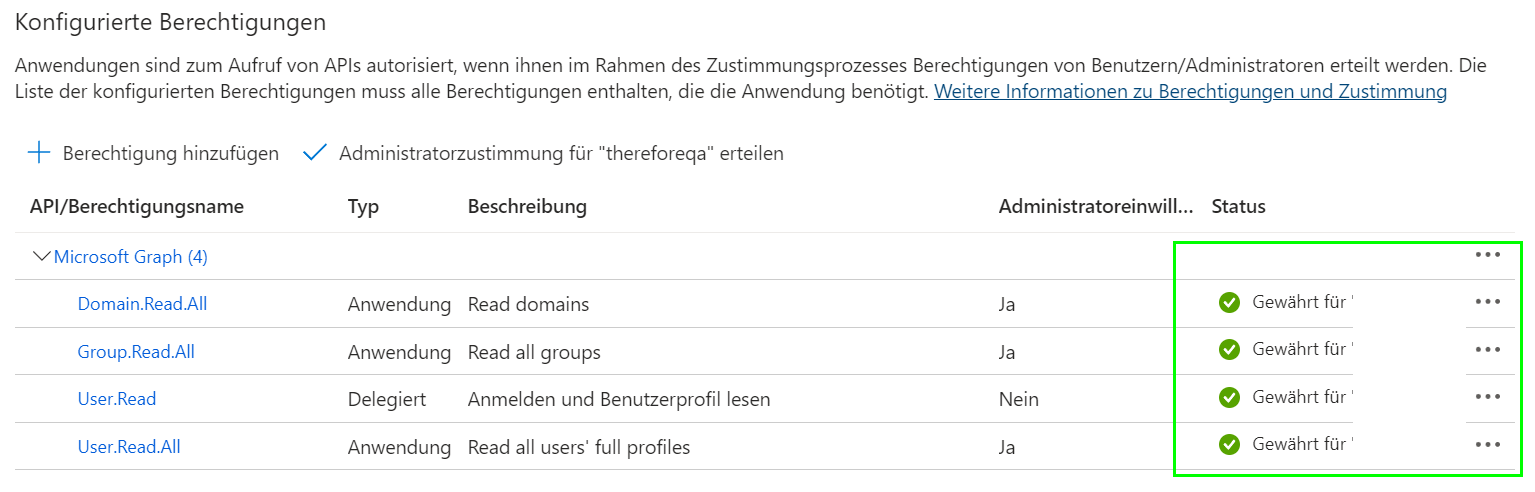
Task: Open the three-dot menu for Microsoft Graph row
Action: (x=1488, y=255)
